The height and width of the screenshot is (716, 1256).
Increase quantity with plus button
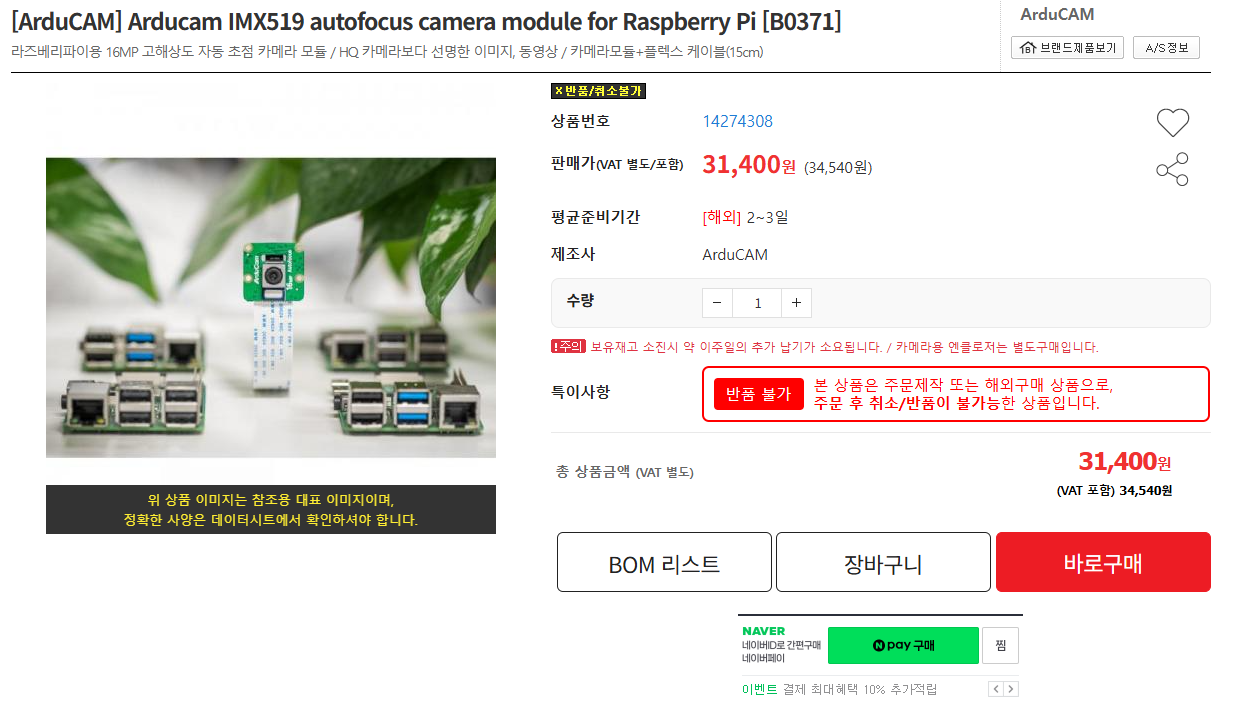pyautogui.click(x=796, y=303)
